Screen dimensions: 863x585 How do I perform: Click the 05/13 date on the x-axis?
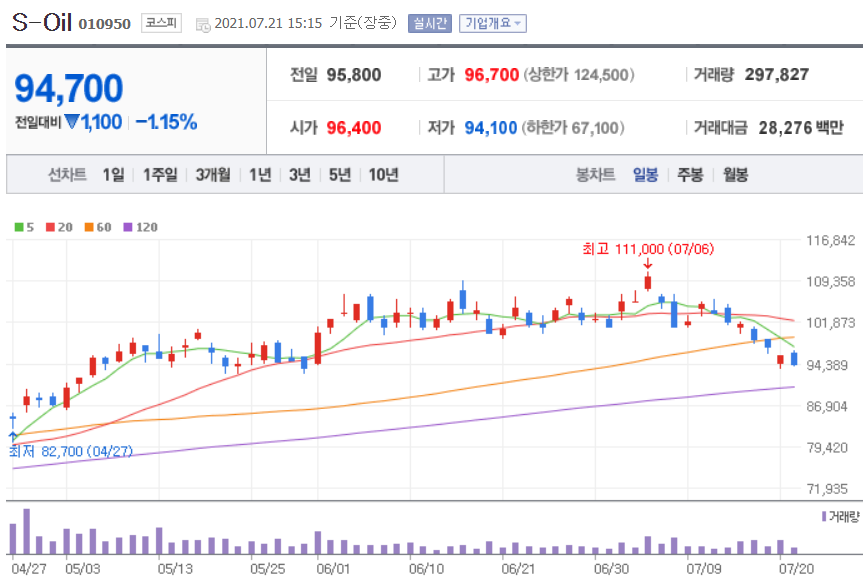click(175, 568)
